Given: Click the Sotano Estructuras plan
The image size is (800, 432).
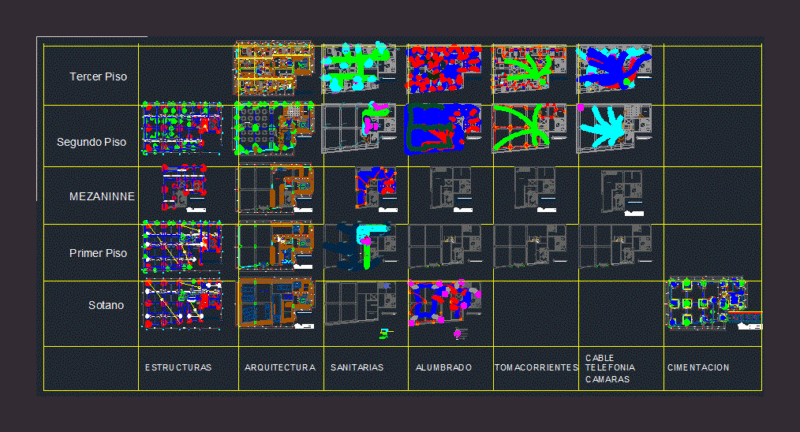Looking at the screenshot, I should 182,304.
